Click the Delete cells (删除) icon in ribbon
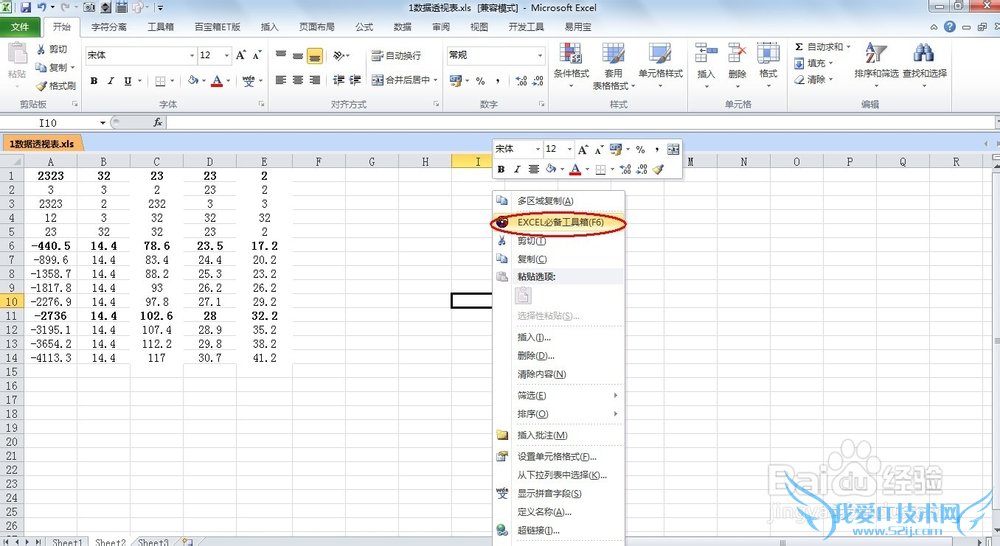The image size is (1000, 546). coord(737,54)
